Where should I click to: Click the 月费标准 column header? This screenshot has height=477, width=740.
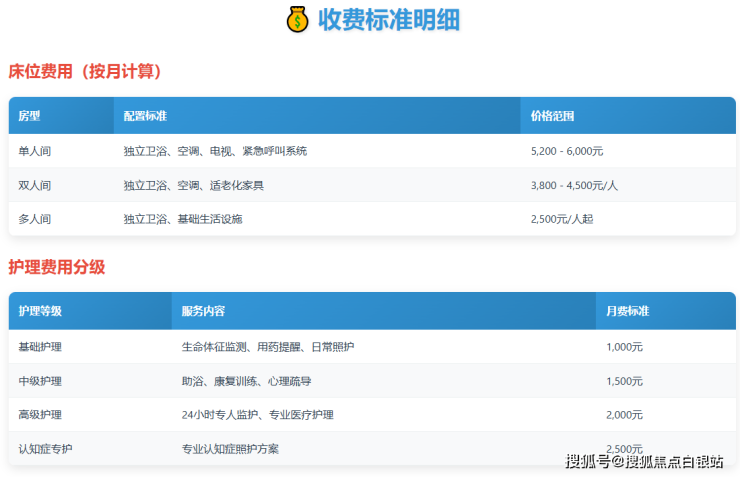627,311
